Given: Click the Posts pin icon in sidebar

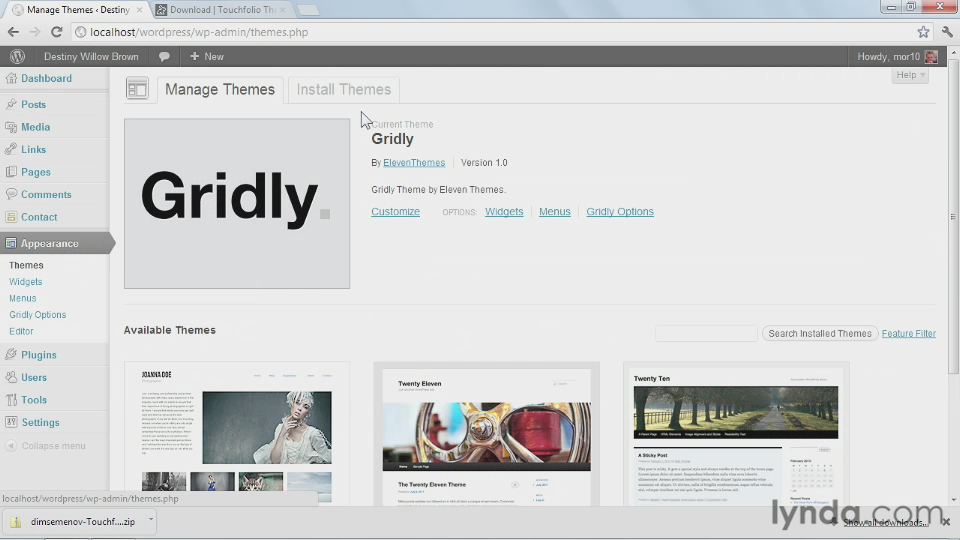Looking at the screenshot, I should click(11, 104).
